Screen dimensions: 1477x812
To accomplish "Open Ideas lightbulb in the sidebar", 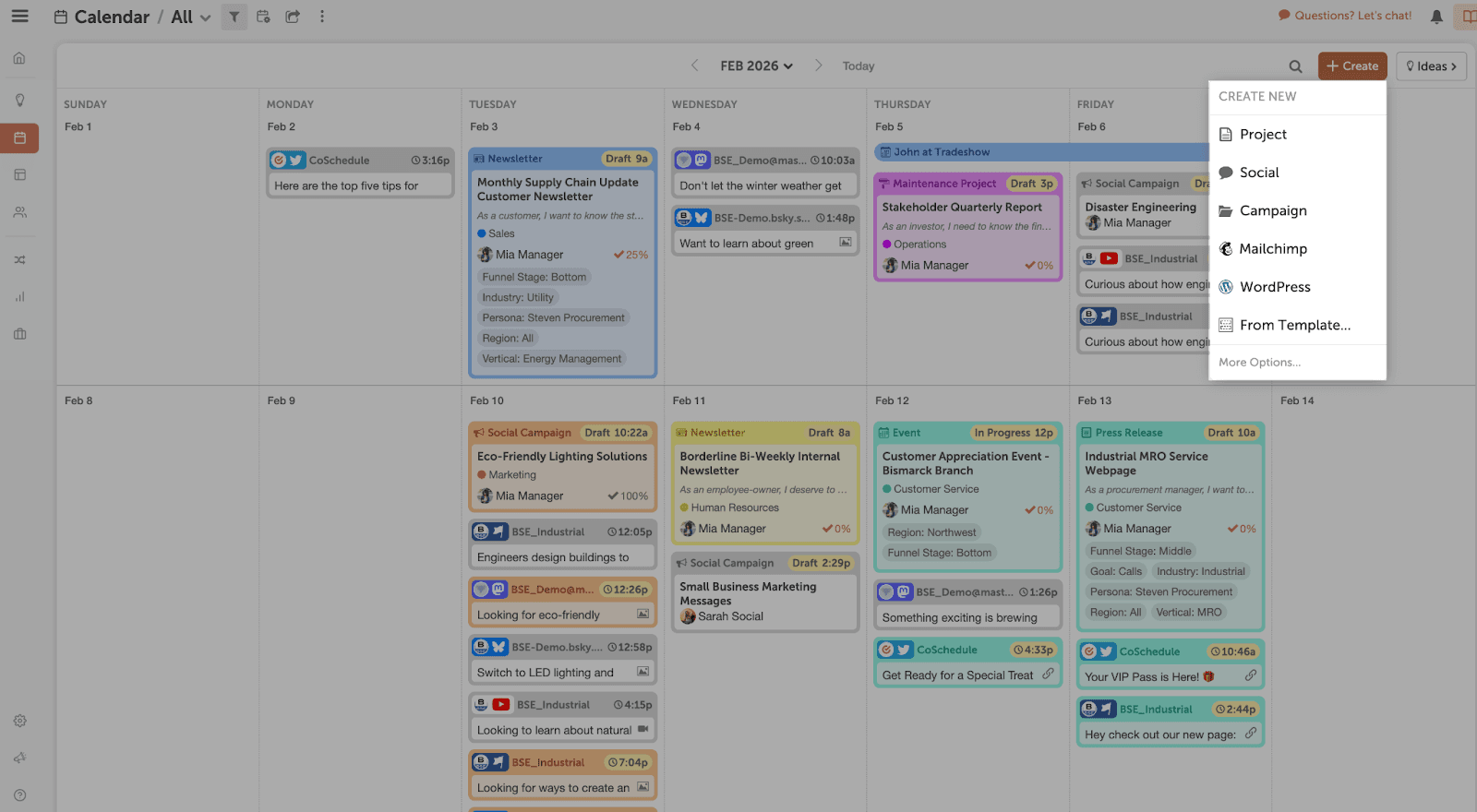I will [19, 100].
